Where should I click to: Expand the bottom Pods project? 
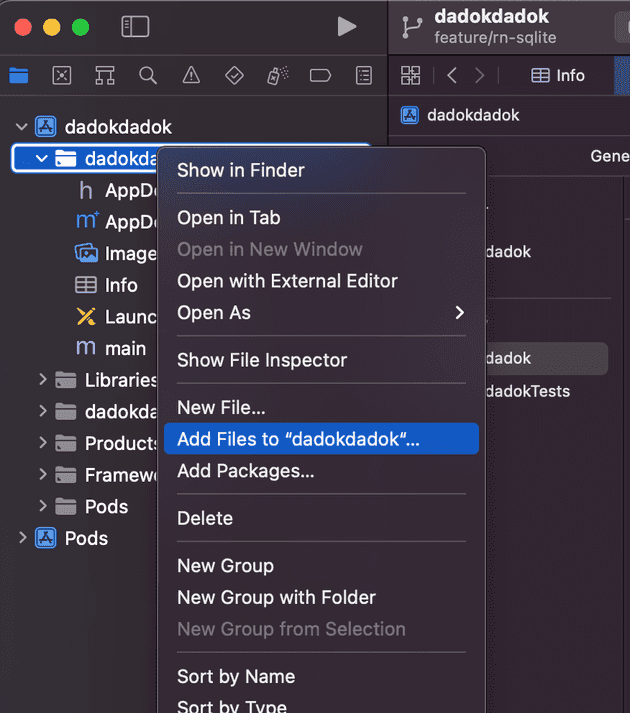pyautogui.click(x=22, y=538)
